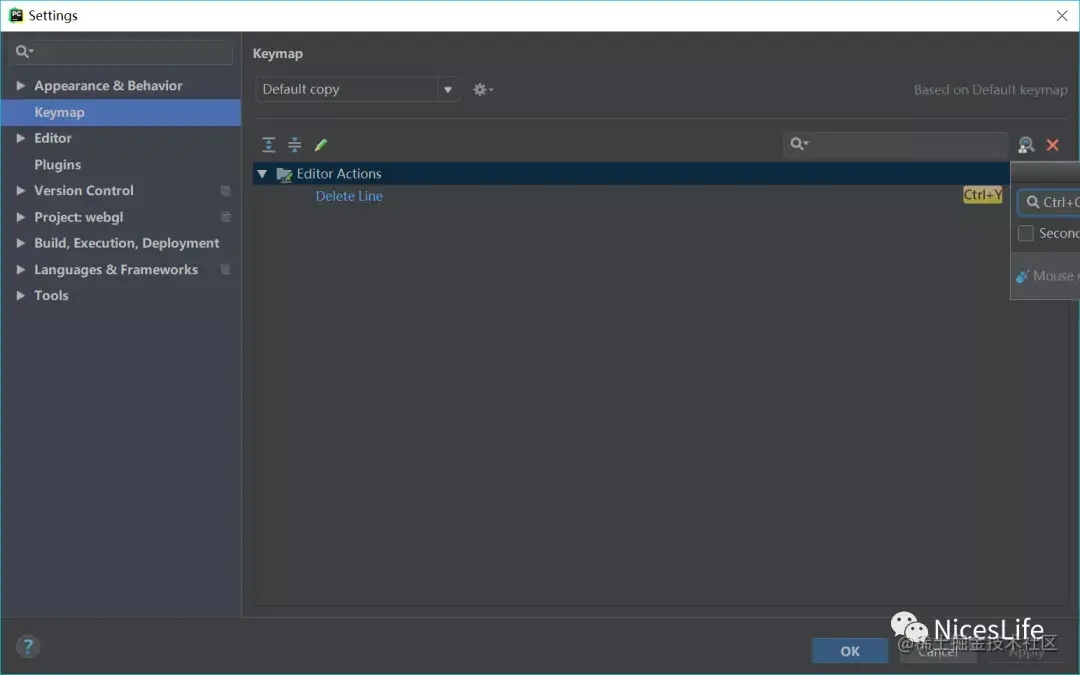The image size is (1080, 675).
Task: Click search magnifier icon in settings search
Action: coord(24,51)
